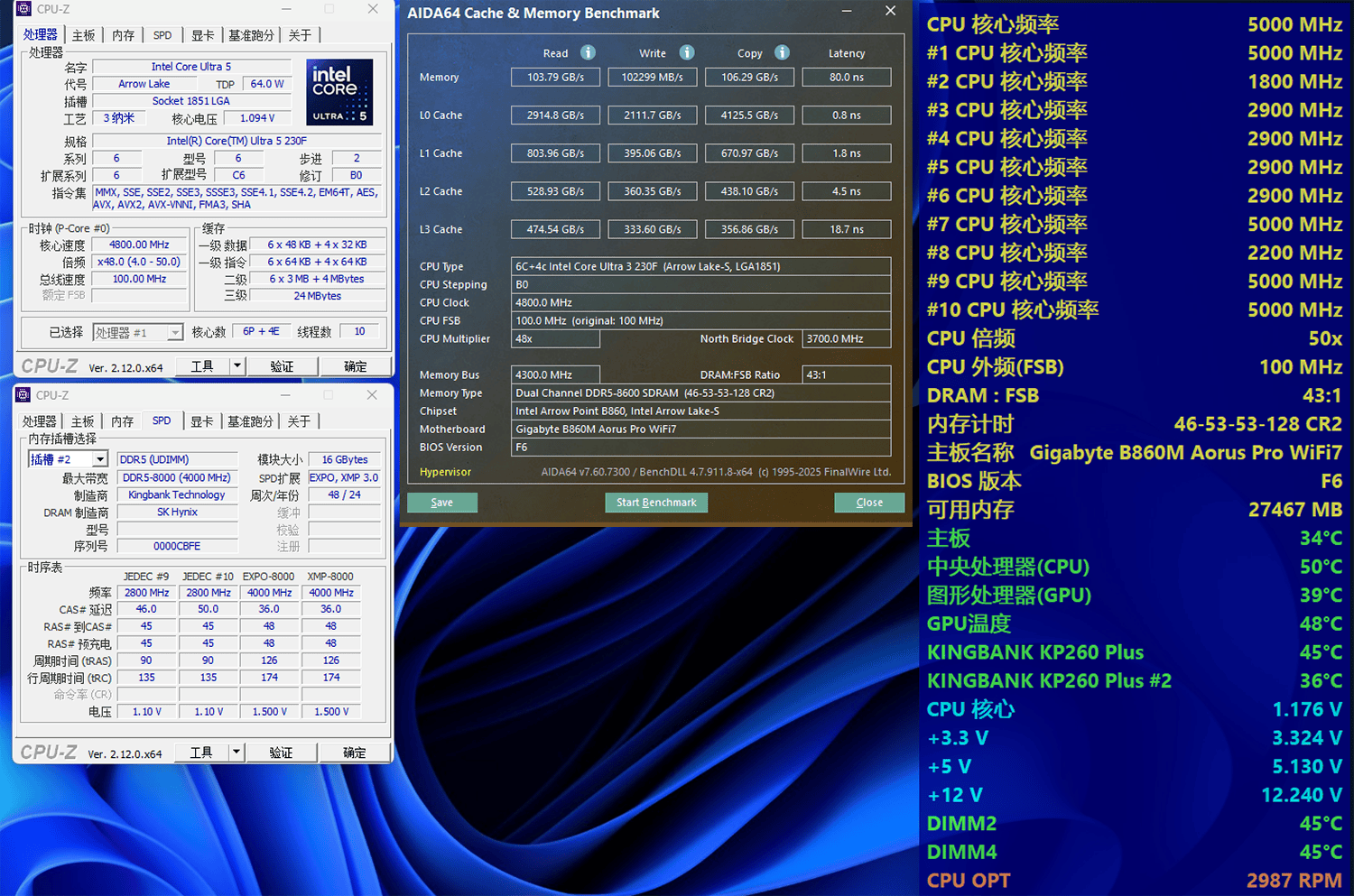The image size is (1354, 896).
Task: Click the Copy info icon in AIDA64
Action: tap(783, 52)
